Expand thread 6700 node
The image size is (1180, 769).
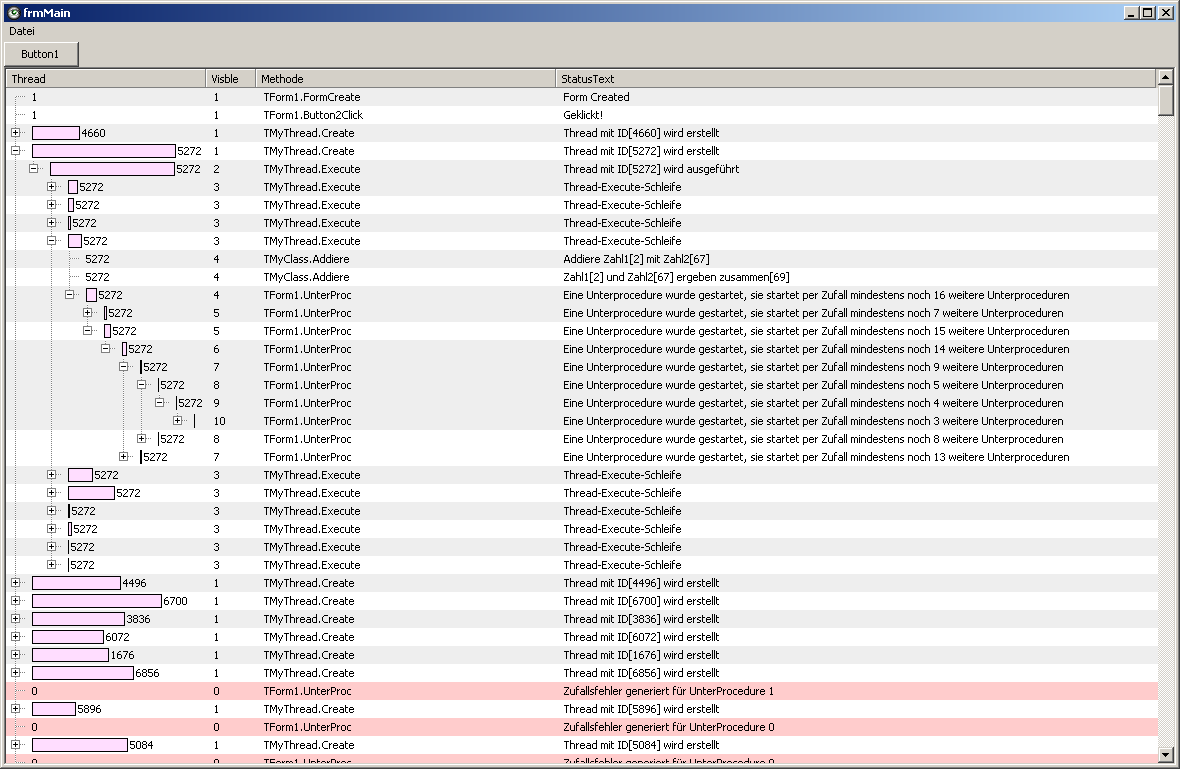(16, 600)
